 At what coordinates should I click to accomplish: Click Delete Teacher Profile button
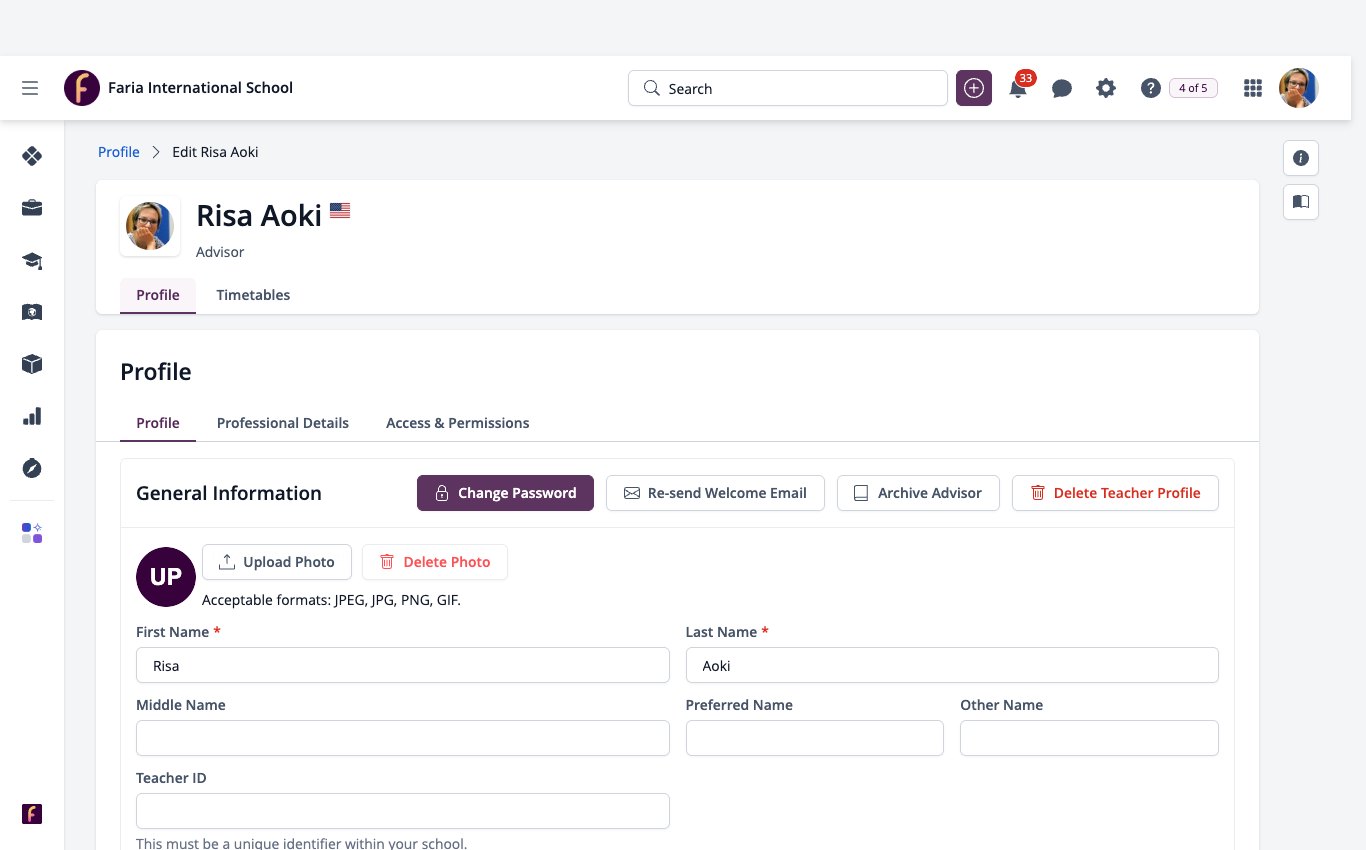[x=1115, y=493]
